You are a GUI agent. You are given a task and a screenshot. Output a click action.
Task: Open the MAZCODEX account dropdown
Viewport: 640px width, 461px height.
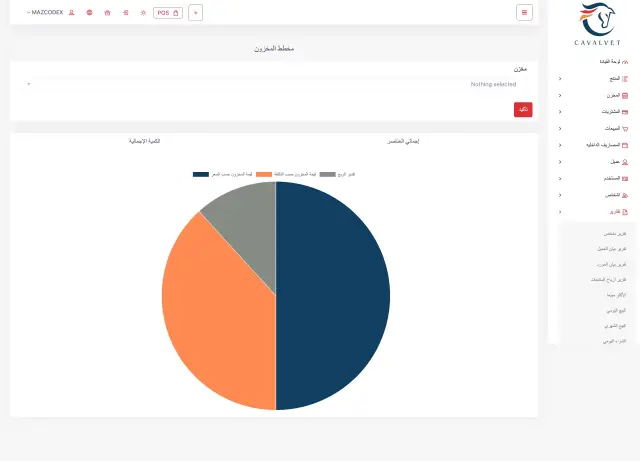point(45,13)
